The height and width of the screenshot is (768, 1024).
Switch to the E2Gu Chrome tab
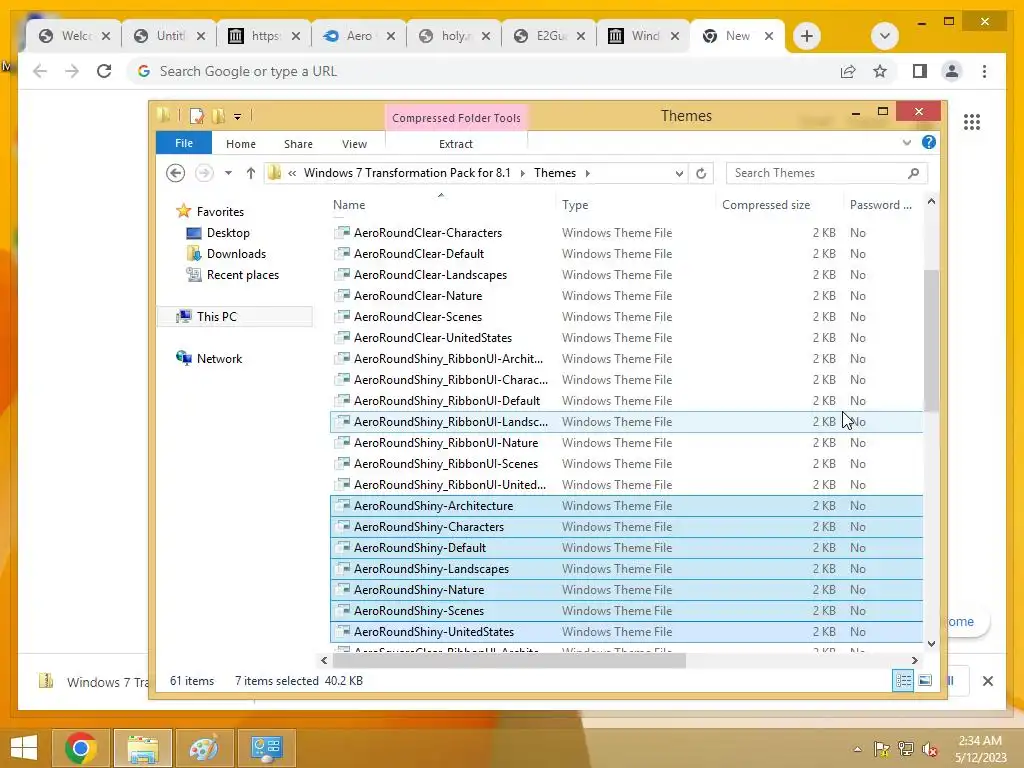point(549,36)
